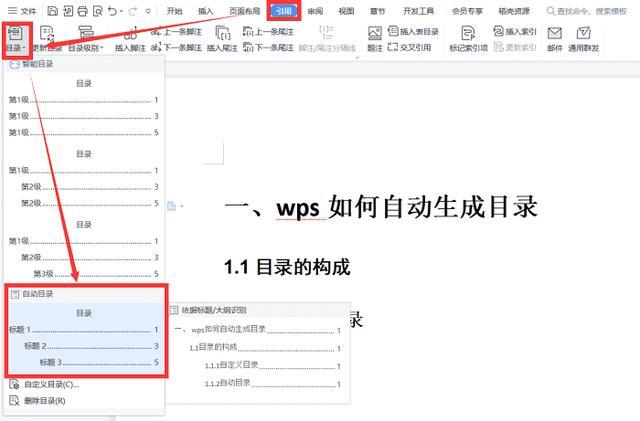Image resolution: width=640 pixels, height=421 pixels.
Task: Choose 自定义目录(C)... from the dropdown list
Action: click(49, 384)
